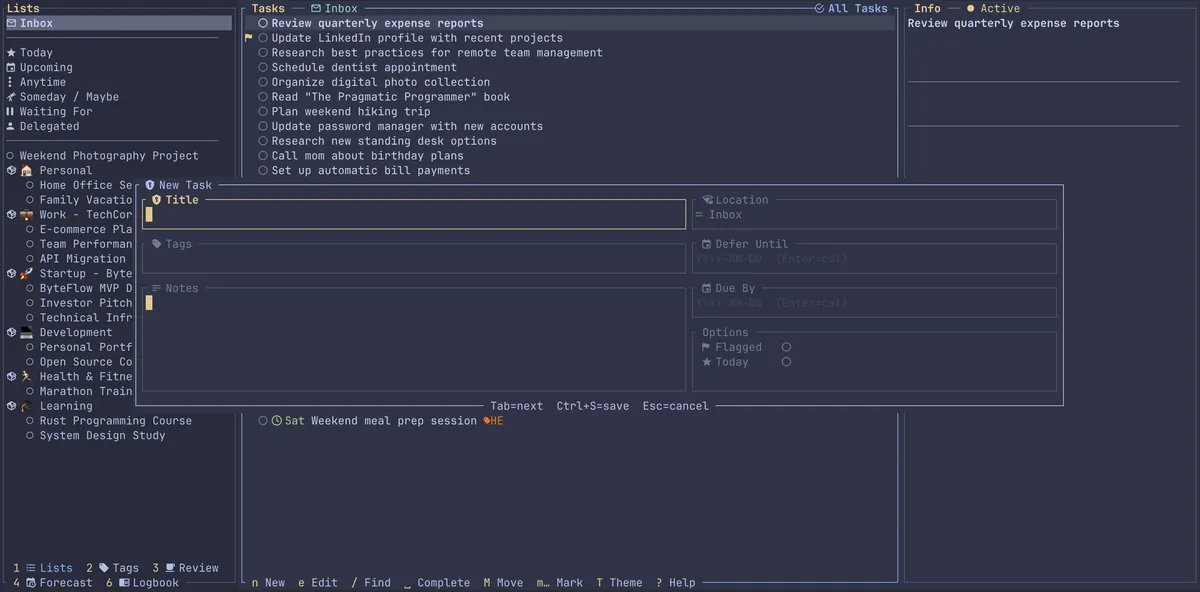The height and width of the screenshot is (592, 1200).
Task: Open the Upcoming calendar icon list
Action: [11, 68]
